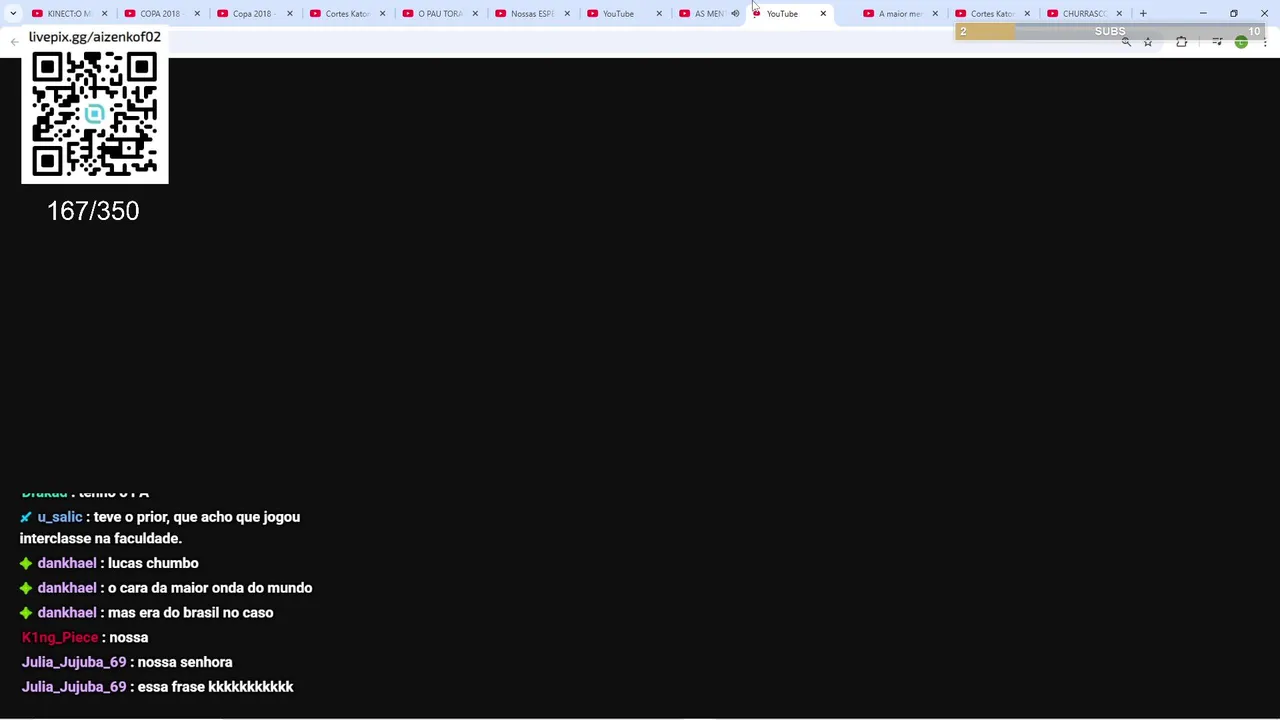Viewport: 1280px width, 720px height.
Task: Click the SUBS goal progress bar
Action: pyautogui.click(x=1111, y=31)
